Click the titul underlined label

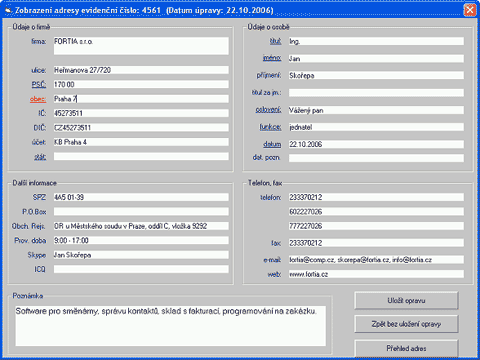[x=275, y=41]
